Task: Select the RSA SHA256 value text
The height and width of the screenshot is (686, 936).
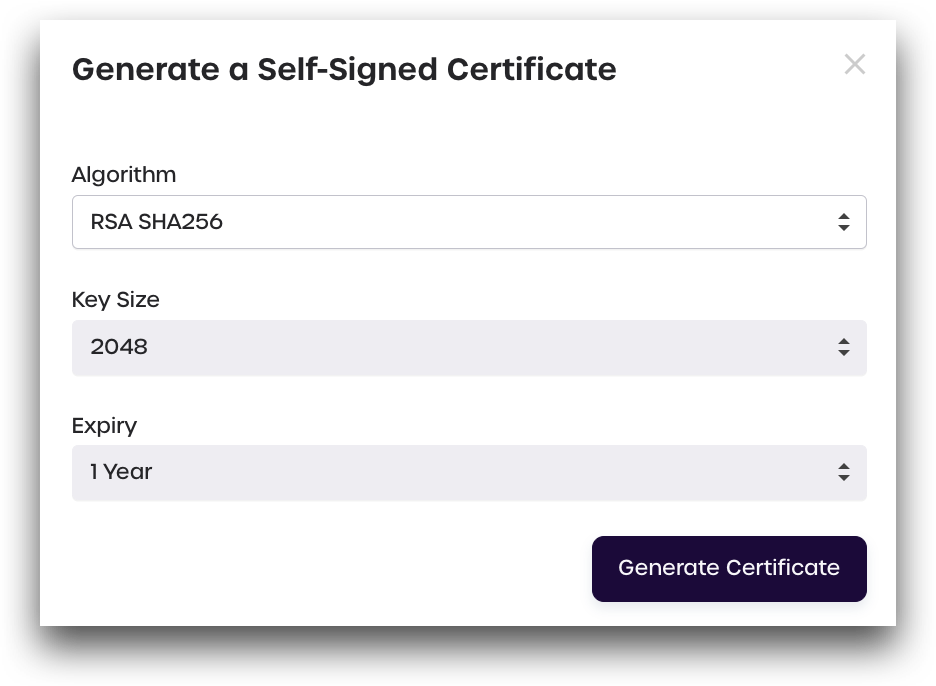Action: click(x=156, y=222)
